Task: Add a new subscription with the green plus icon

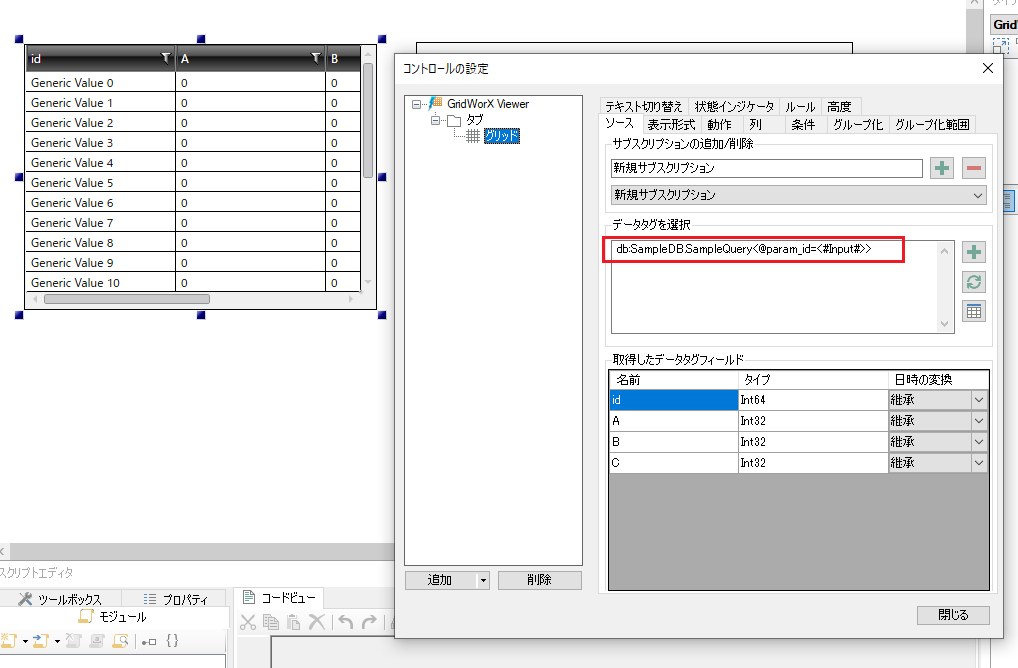Action: click(x=941, y=168)
